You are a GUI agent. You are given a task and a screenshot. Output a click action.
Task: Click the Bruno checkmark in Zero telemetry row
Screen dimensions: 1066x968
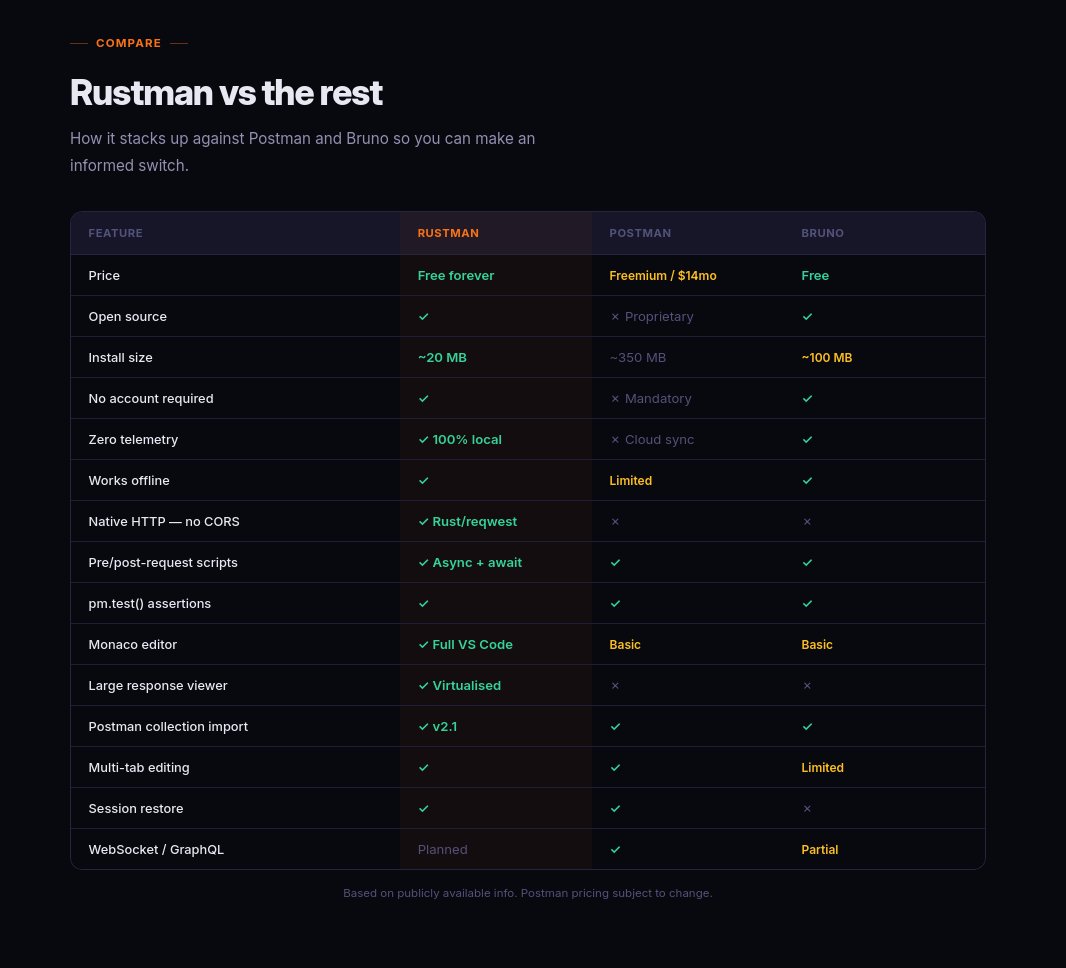807,440
